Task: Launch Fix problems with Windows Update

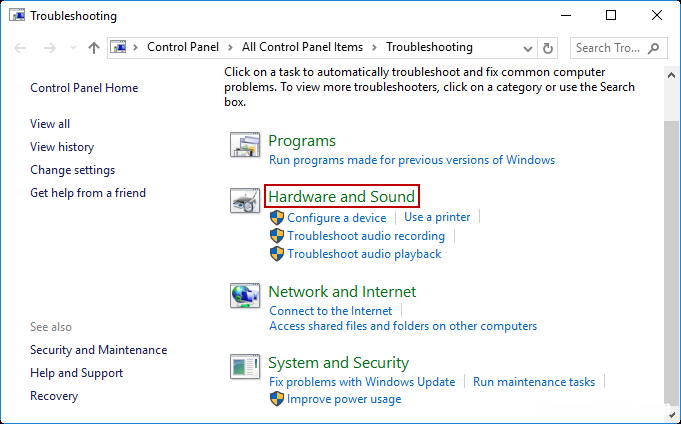Action: pos(362,382)
